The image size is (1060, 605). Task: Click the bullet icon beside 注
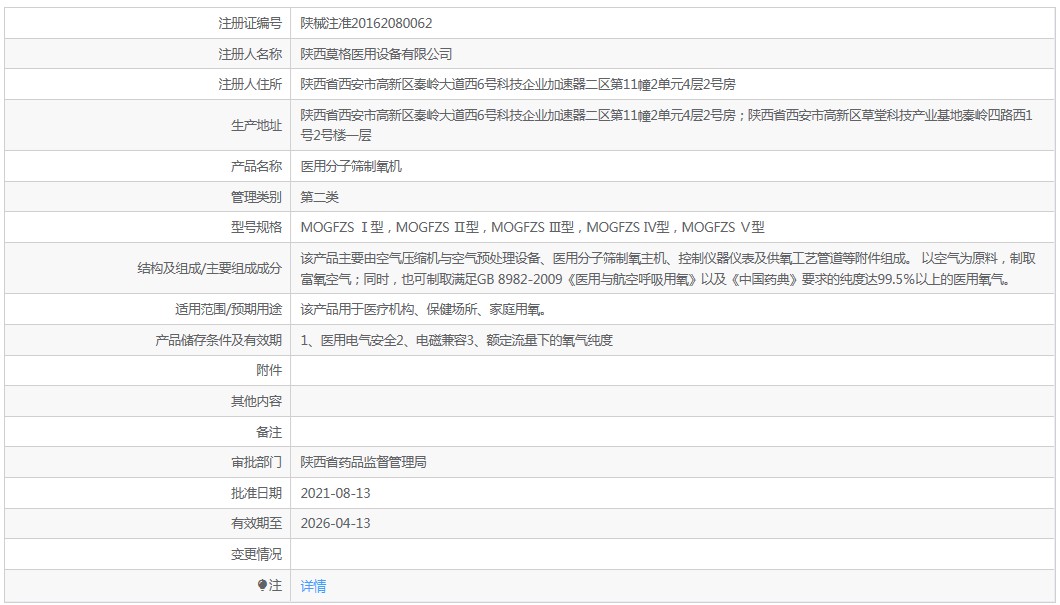(x=262, y=585)
